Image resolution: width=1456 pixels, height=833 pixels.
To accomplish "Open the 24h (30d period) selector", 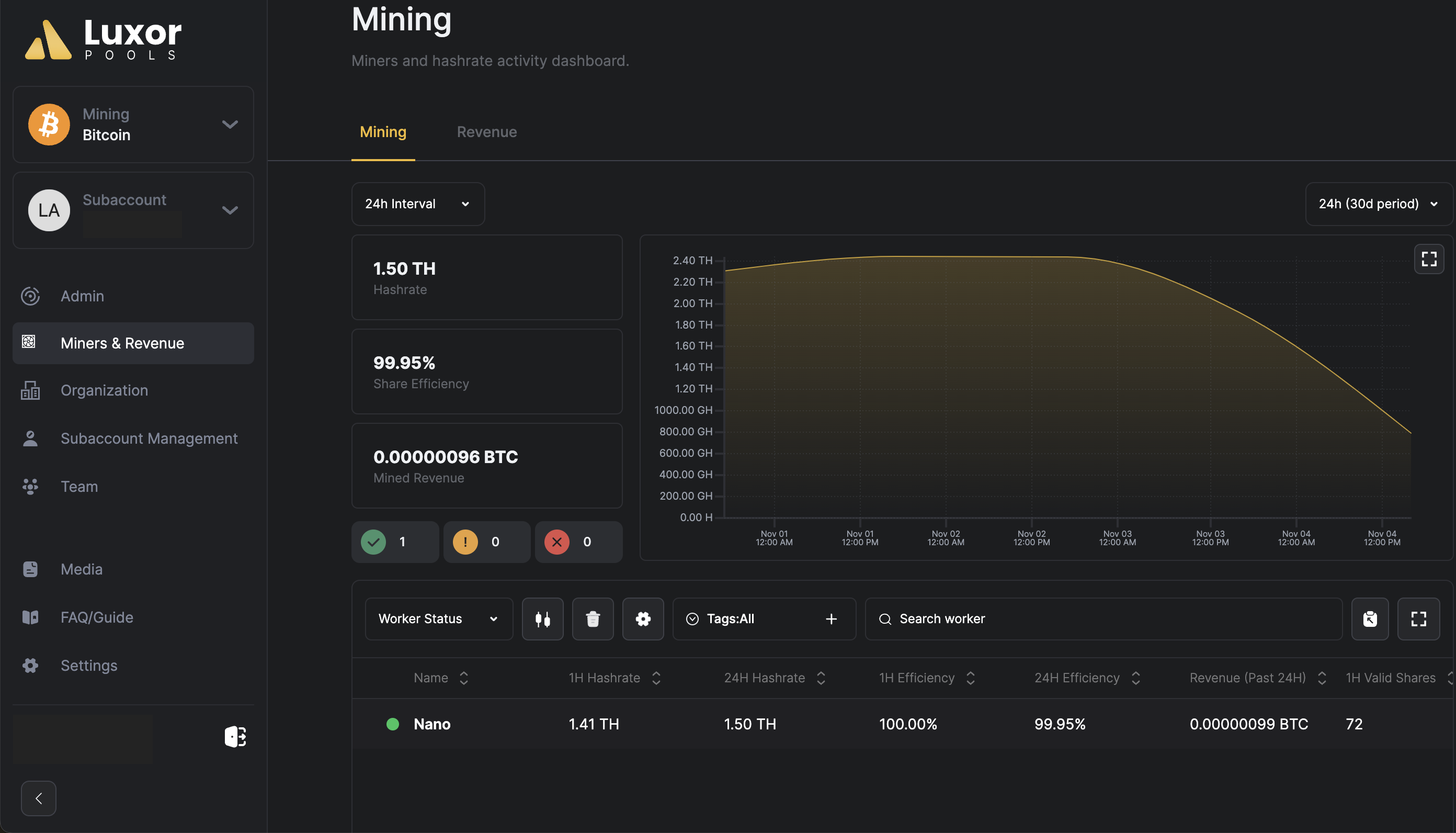I will click(1378, 204).
